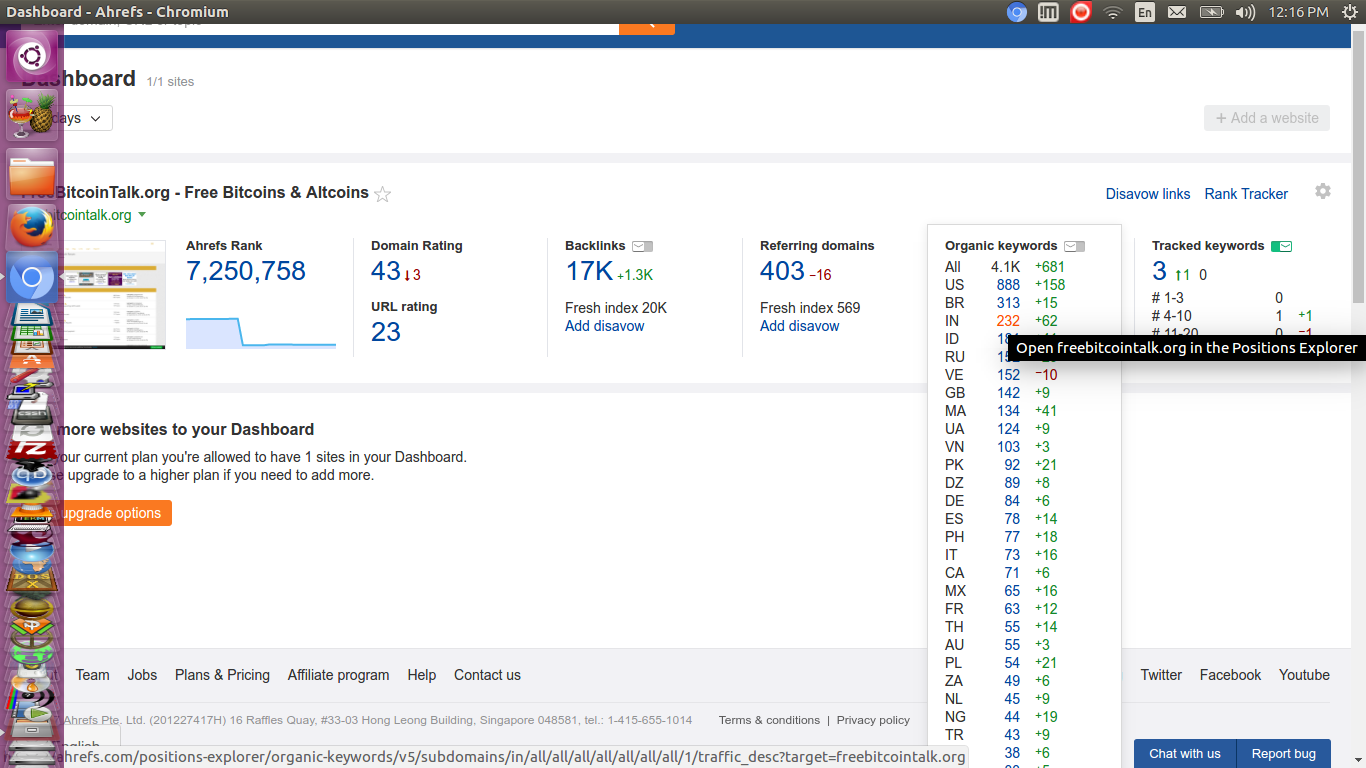1366x768 pixels.
Task: Open GB organic keywords count 142
Action: (1008, 393)
